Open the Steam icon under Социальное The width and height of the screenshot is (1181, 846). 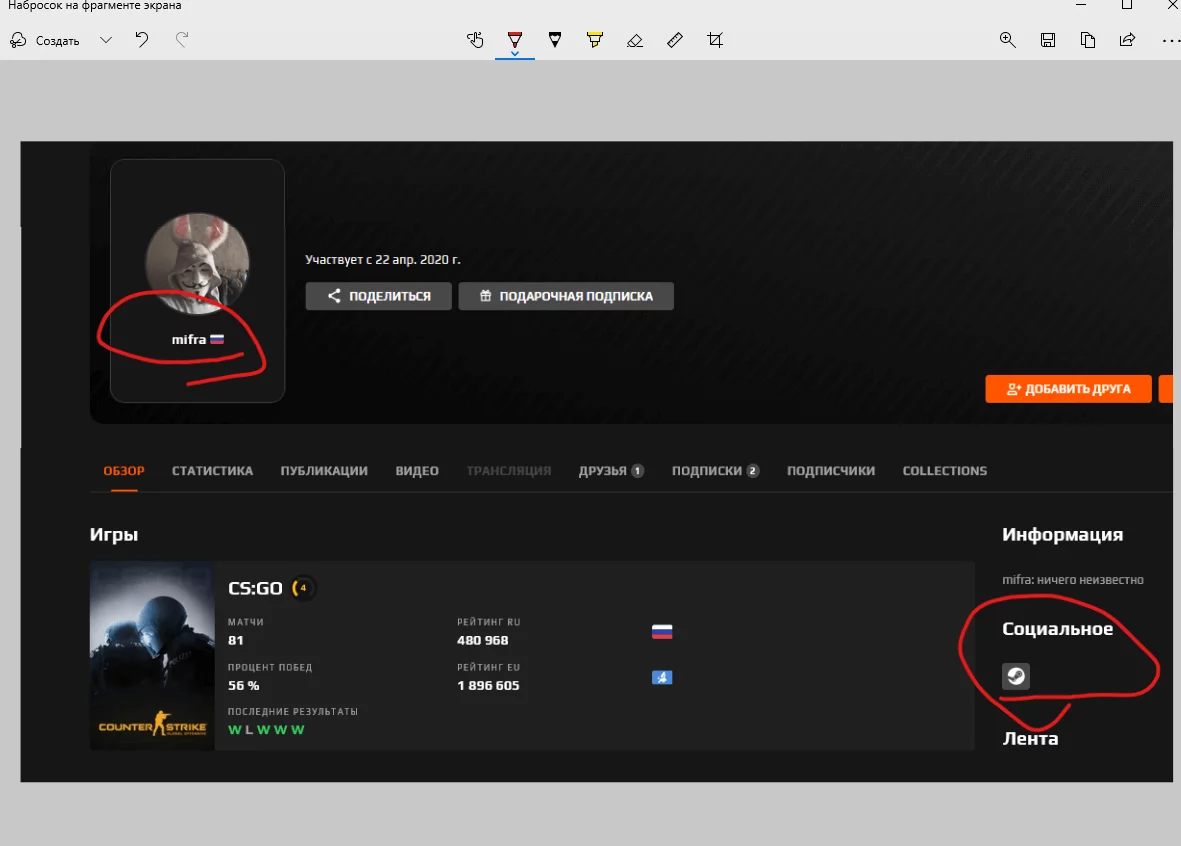pyautogui.click(x=1015, y=677)
